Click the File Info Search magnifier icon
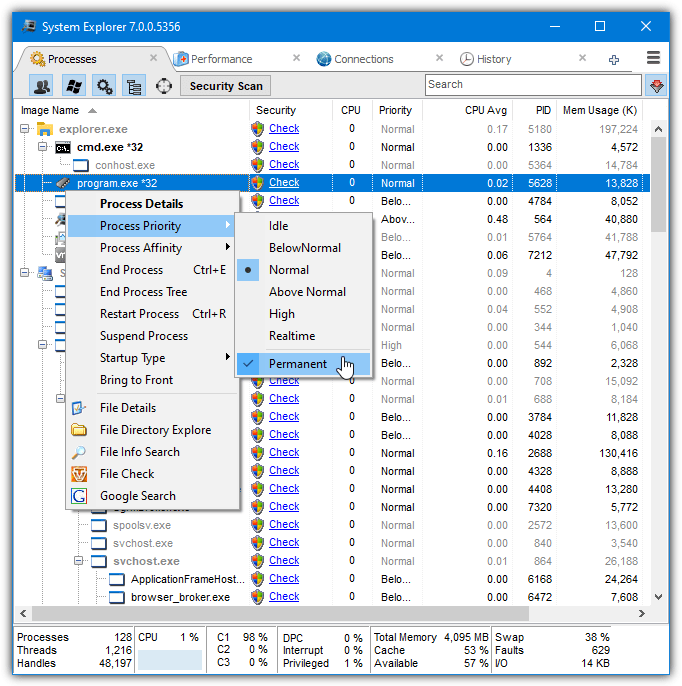The width and height of the screenshot is (682, 686). [x=79, y=452]
